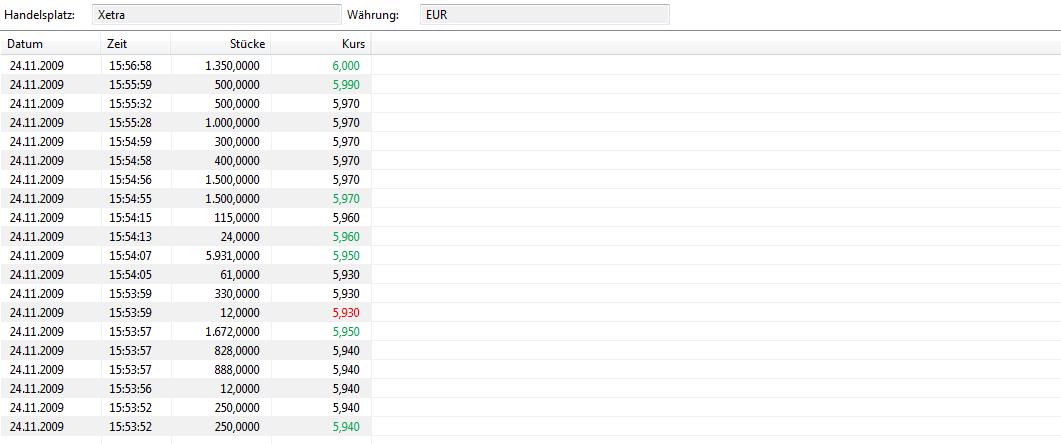Image resolution: width=1061 pixels, height=444 pixels.
Task: Click the green 5,960 price at 15:54:13
Action: [346, 236]
